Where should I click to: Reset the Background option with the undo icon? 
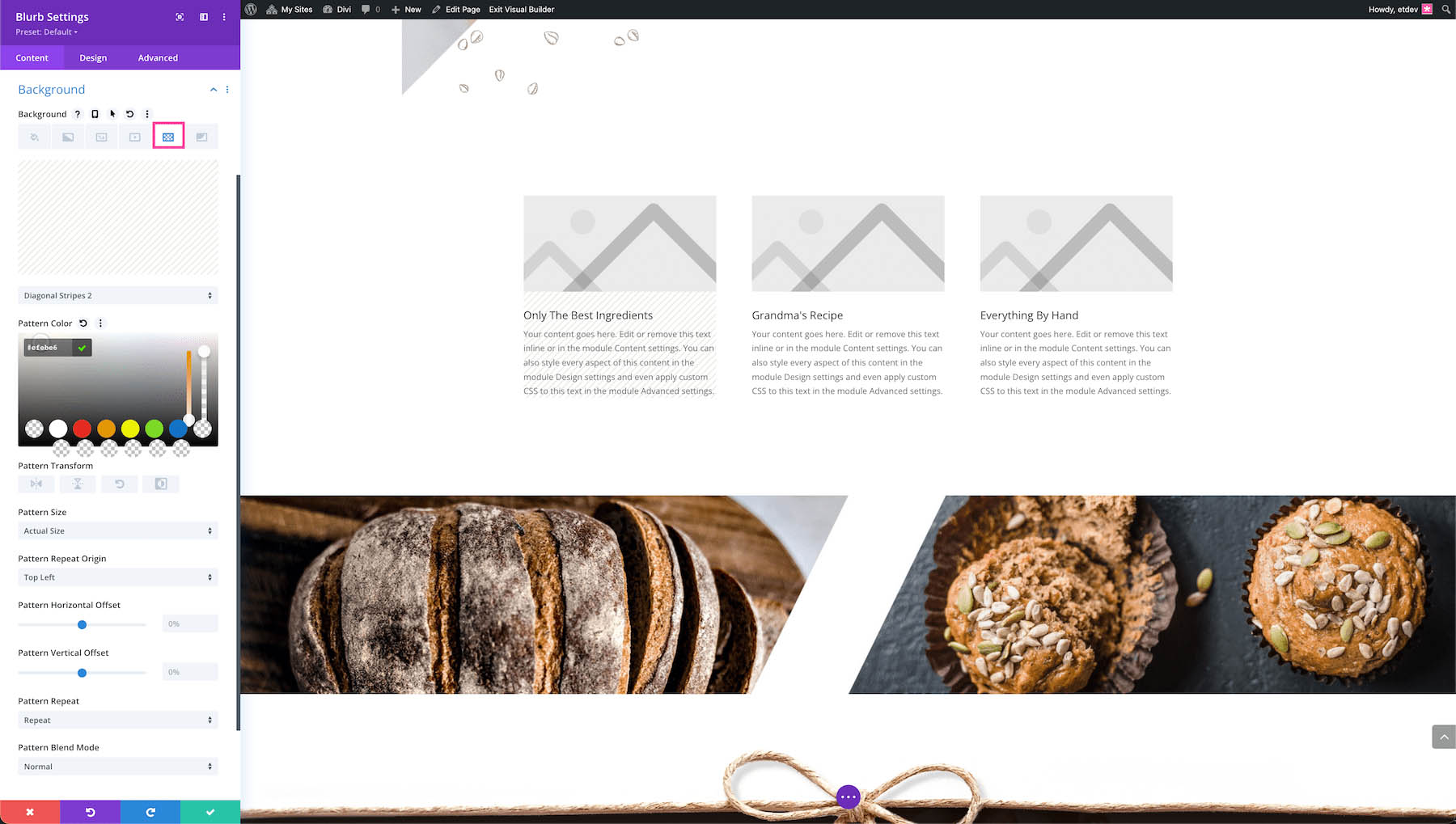(129, 114)
